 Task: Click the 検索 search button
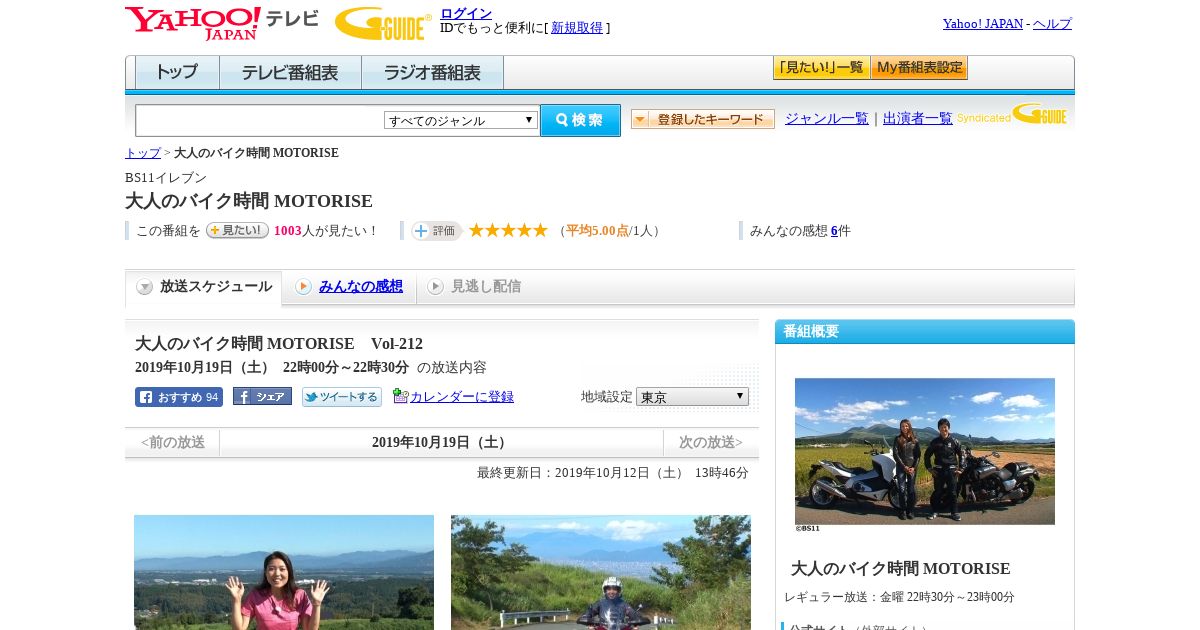pyautogui.click(x=581, y=120)
